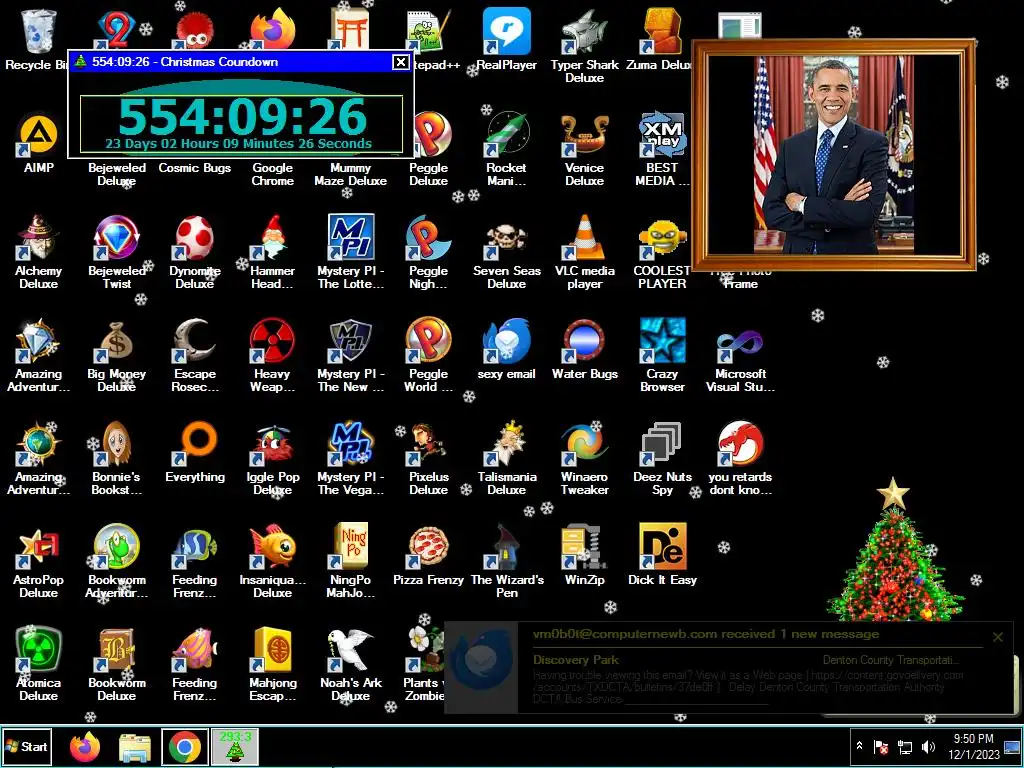Click the taskbar clock 9:50 PM
This screenshot has width=1024, height=768.
974,746
